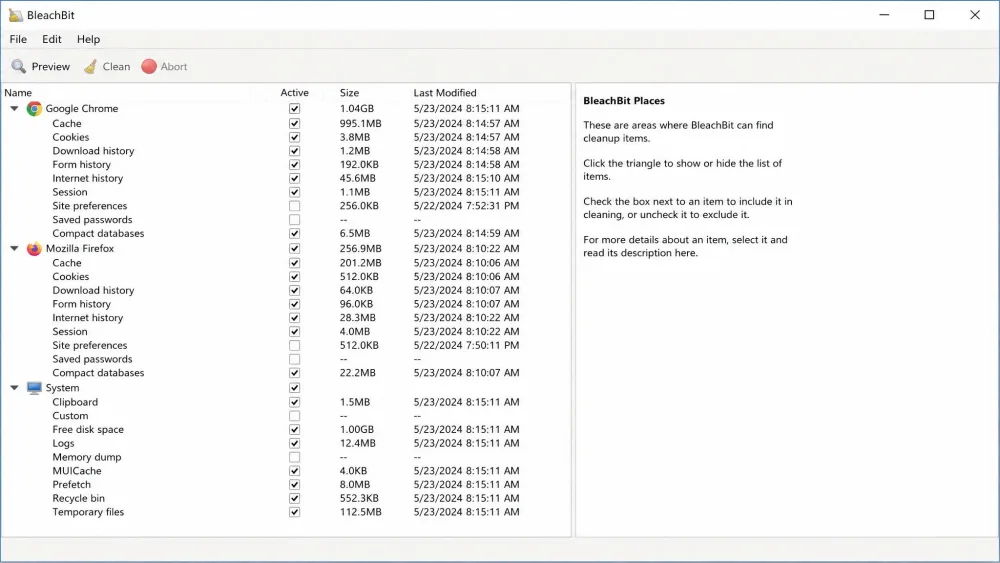Enable the Custom checkbox

[294, 416]
